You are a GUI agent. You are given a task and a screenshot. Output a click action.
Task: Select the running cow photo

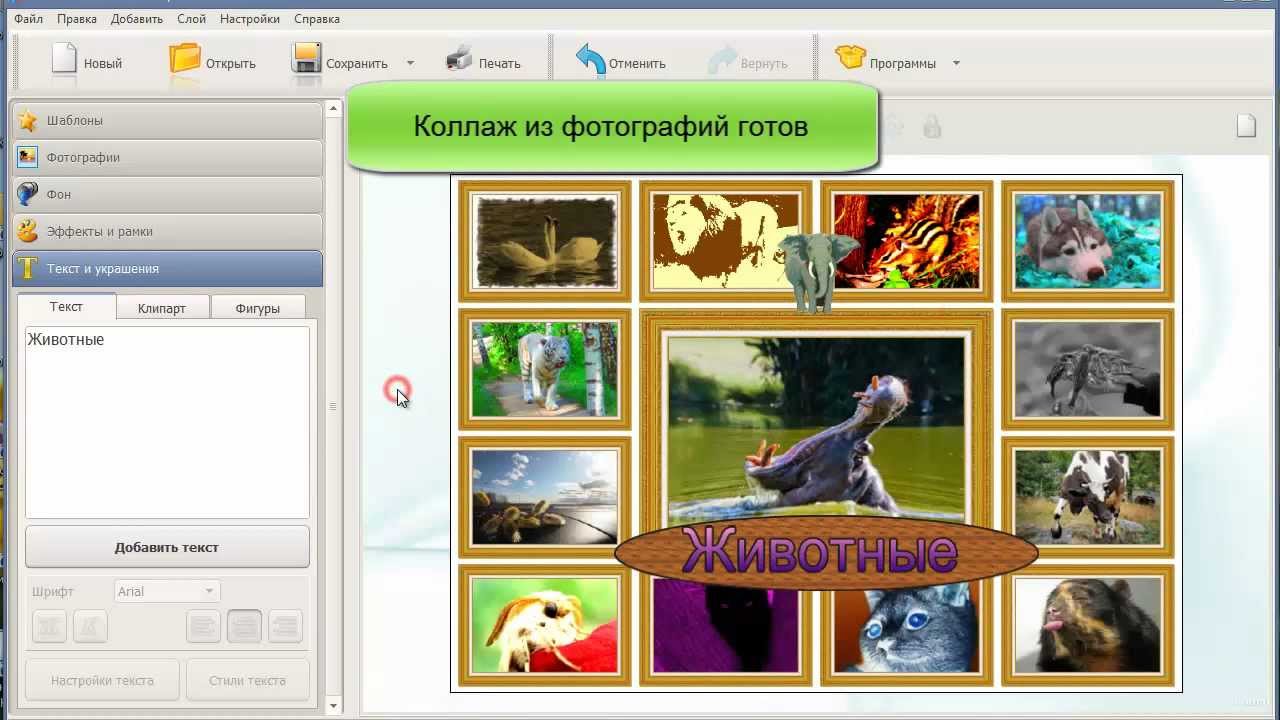click(x=1087, y=497)
